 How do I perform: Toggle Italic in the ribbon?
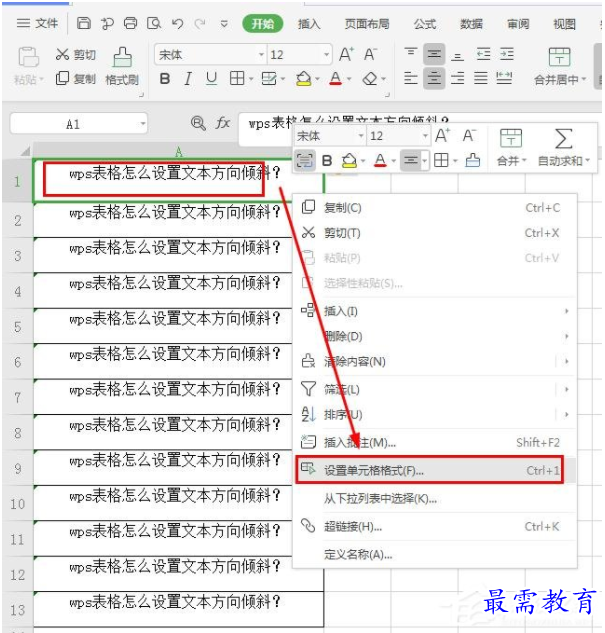pos(188,78)
